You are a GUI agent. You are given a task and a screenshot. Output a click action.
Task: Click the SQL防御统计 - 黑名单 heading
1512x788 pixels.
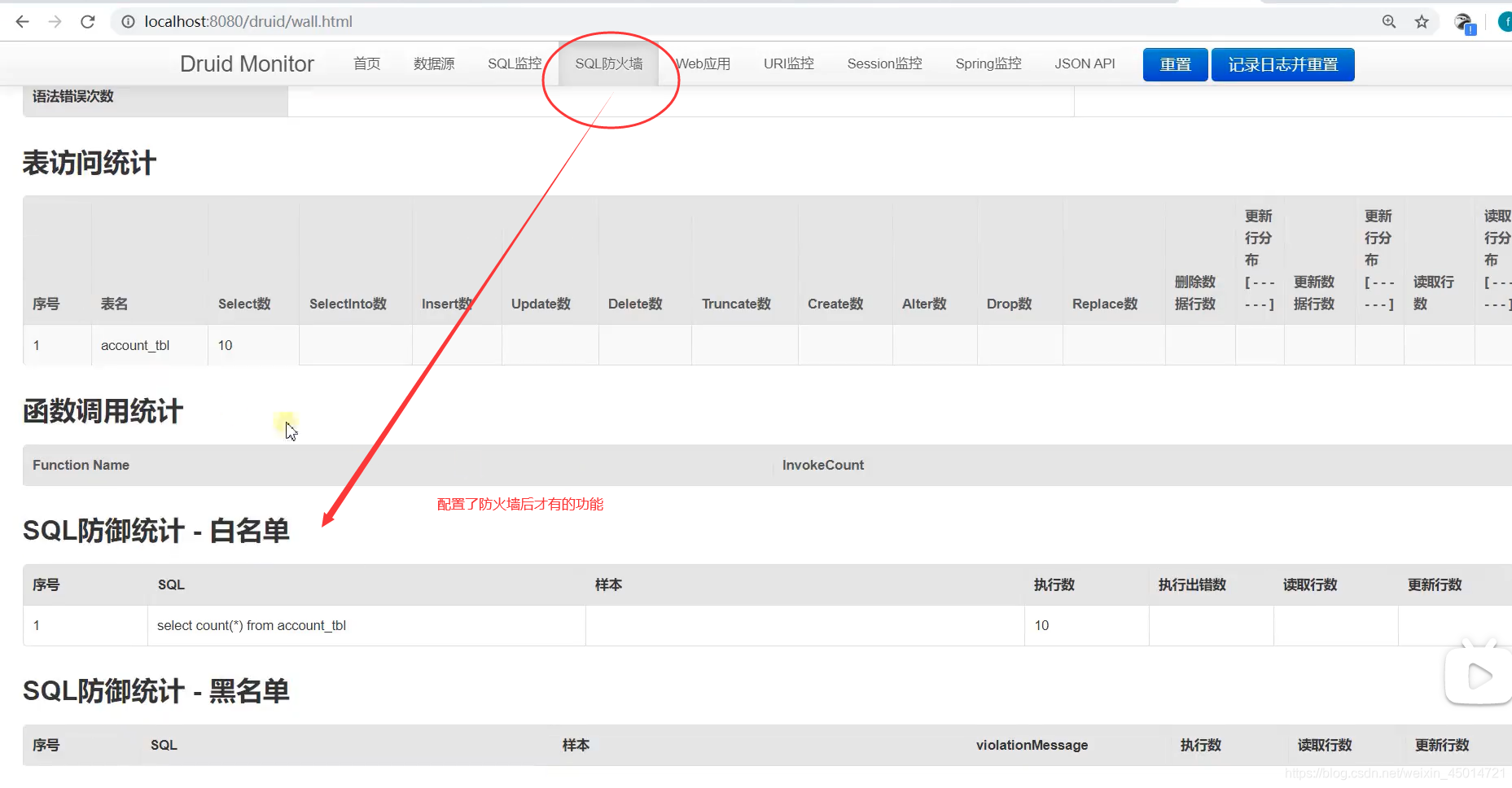(156, 691)
